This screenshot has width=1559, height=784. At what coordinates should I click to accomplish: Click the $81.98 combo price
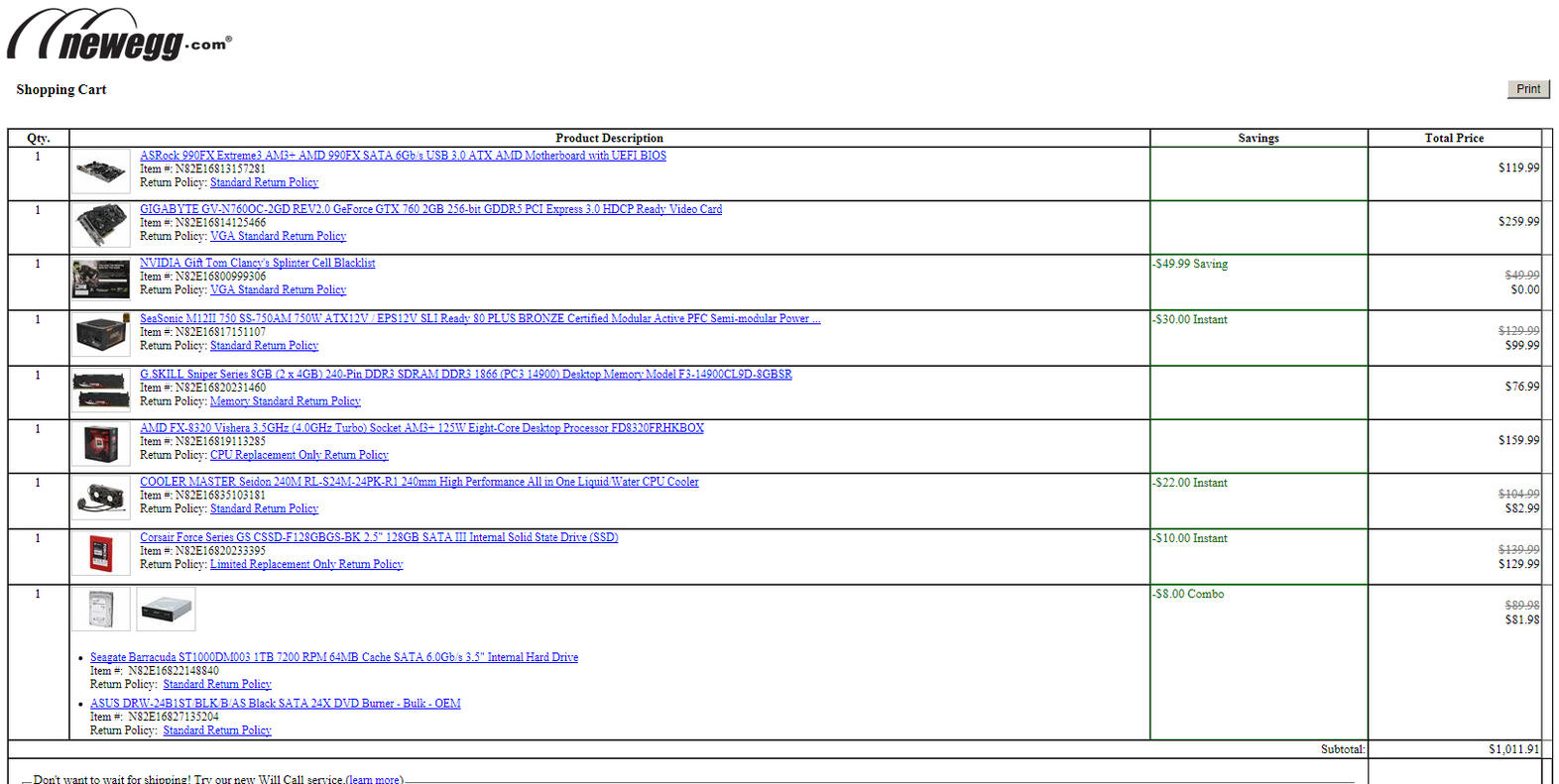point(1522,619)
